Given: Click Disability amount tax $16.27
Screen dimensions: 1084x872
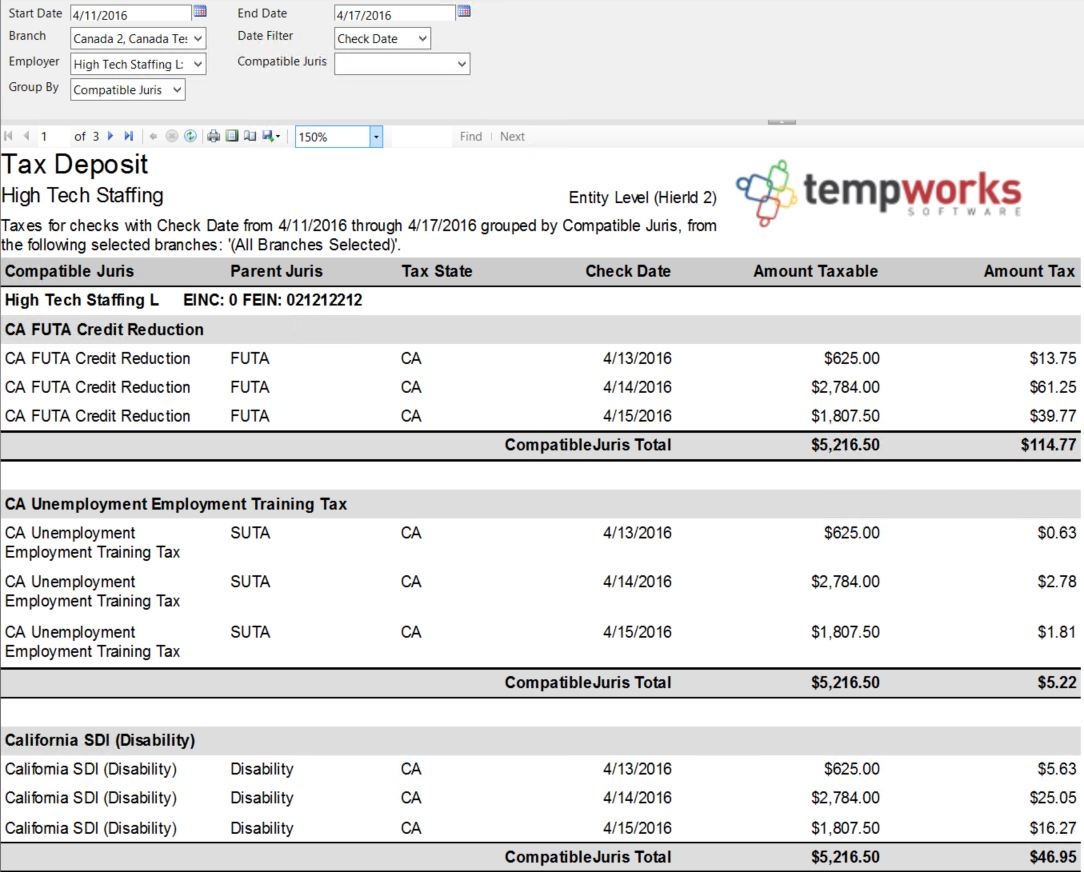Looking at the screenshot, I should (1053, 828).
